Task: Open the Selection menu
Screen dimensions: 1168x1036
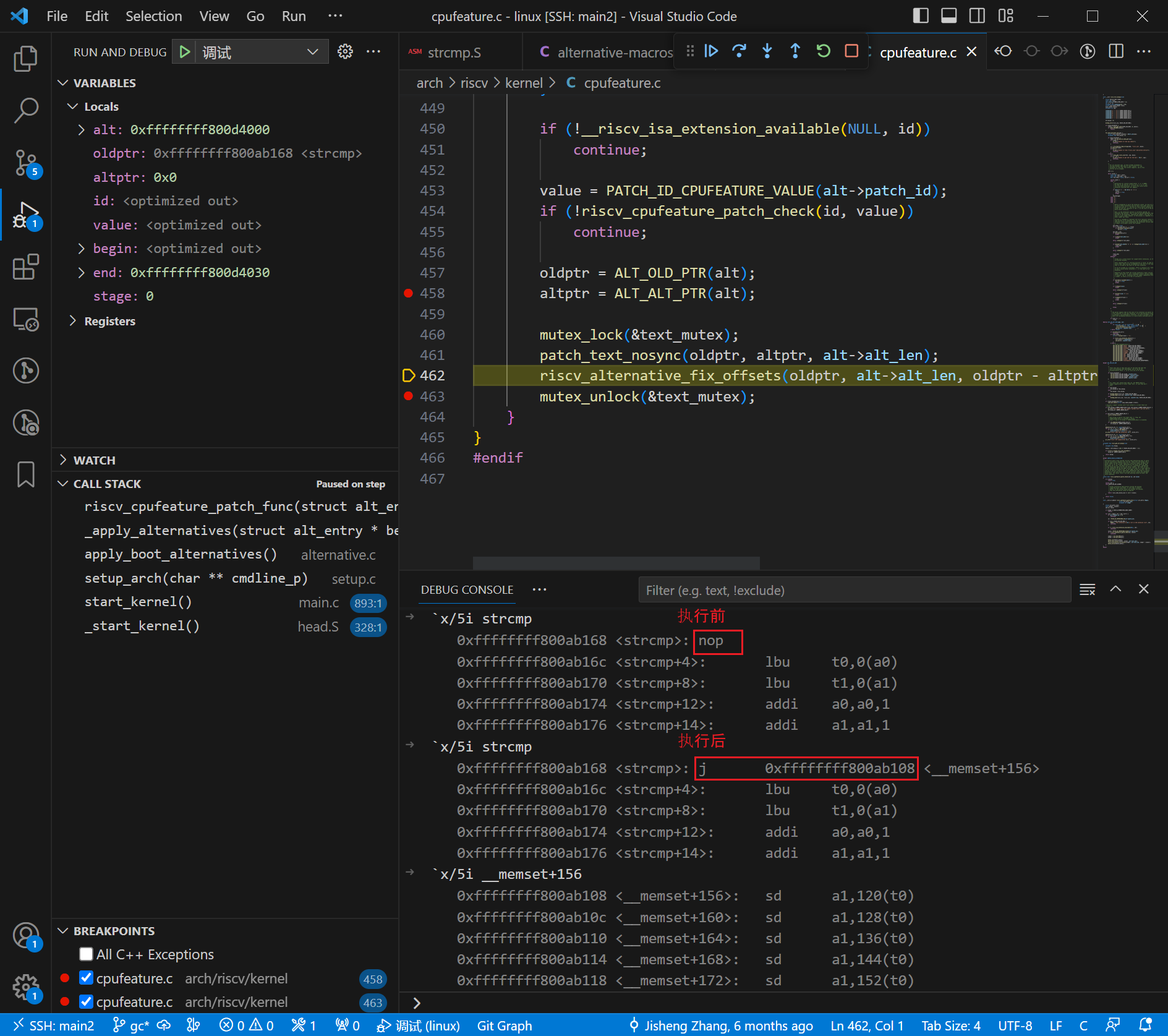Action: 153,16
